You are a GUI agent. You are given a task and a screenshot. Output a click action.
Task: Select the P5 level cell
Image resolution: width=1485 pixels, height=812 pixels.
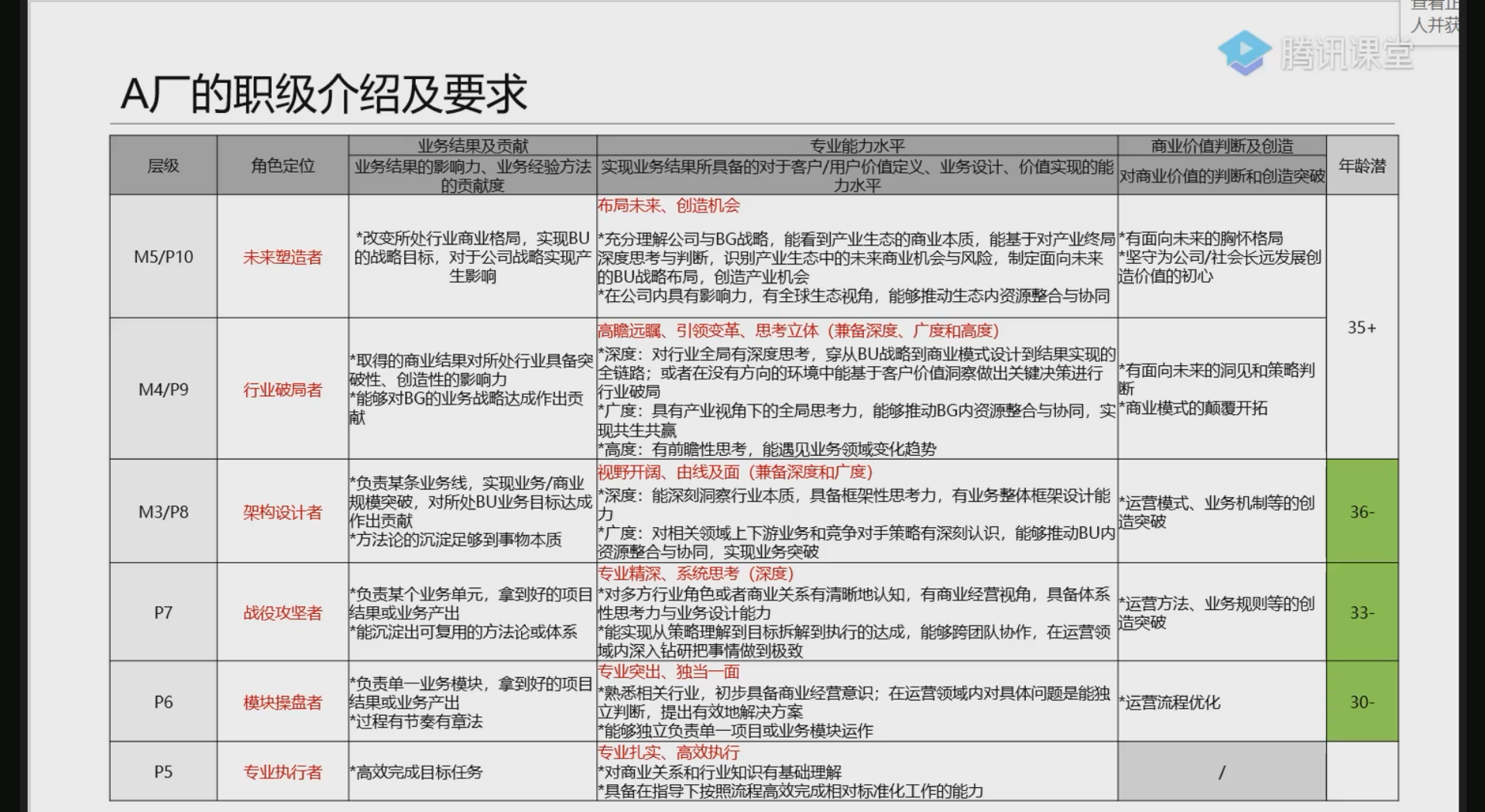[x=163, y=772]
